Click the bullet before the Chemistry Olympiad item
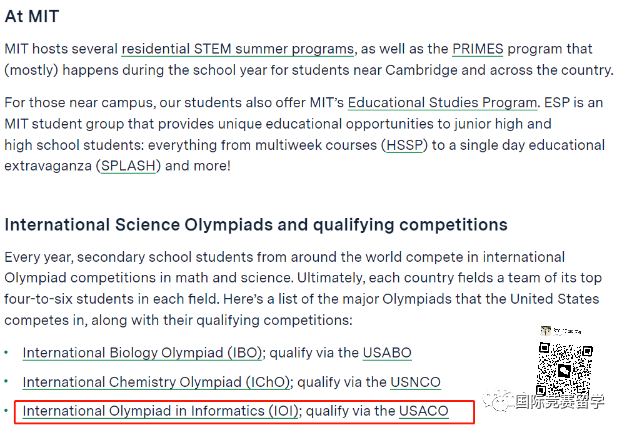Image resolution: width=624 pixels, height=429 pixels. pos(6,382)
